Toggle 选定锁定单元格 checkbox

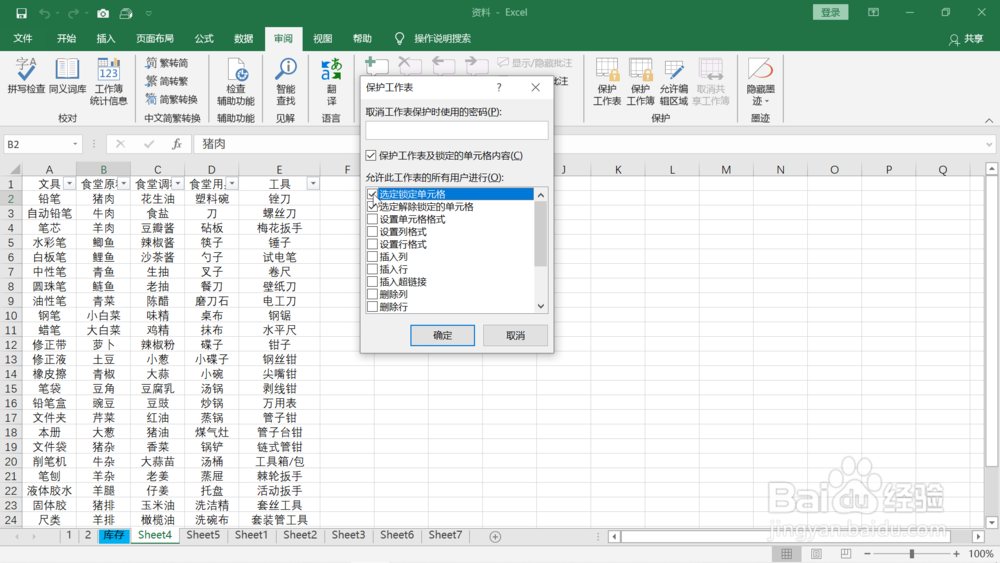click(x=372, y=194)
